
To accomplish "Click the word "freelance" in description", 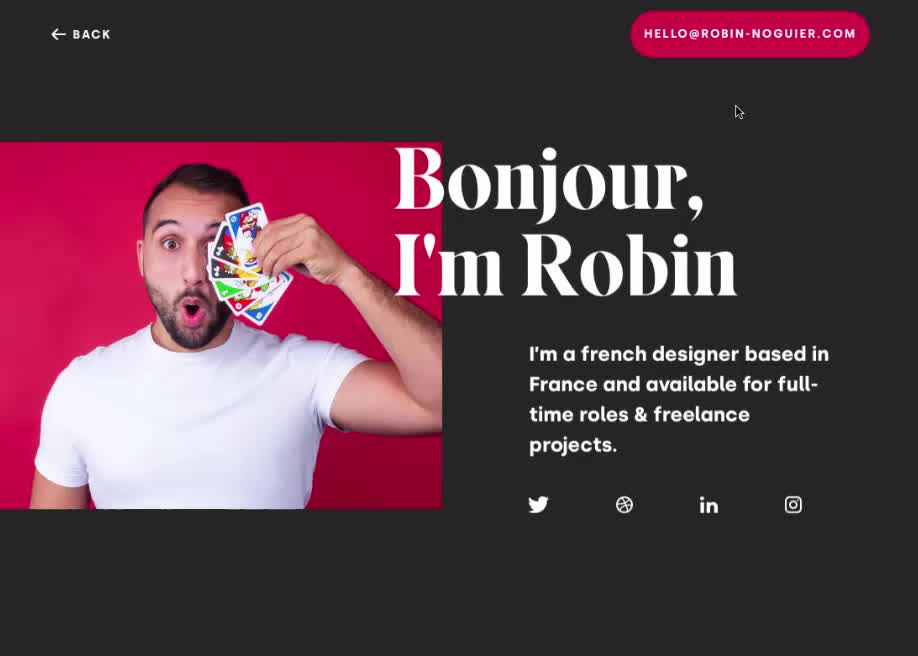I will tap(701, 415).
